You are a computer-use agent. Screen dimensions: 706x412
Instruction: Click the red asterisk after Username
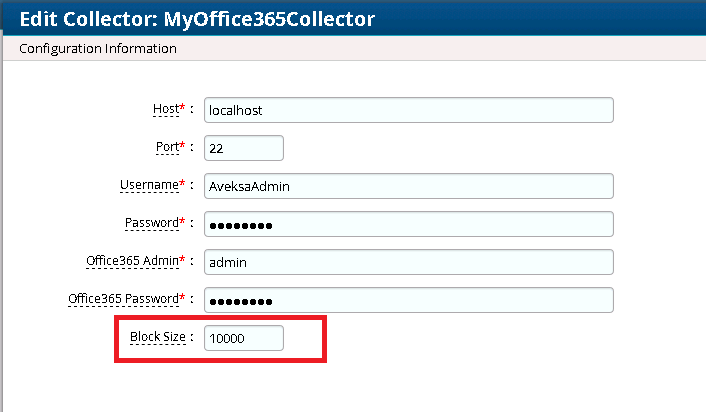click(x=183, y=183)
